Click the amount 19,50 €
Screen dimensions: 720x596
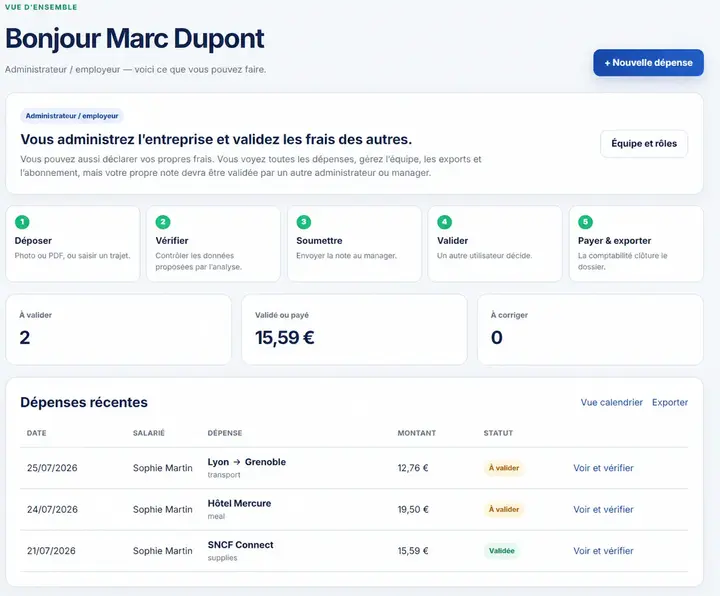tap(413, 509)
